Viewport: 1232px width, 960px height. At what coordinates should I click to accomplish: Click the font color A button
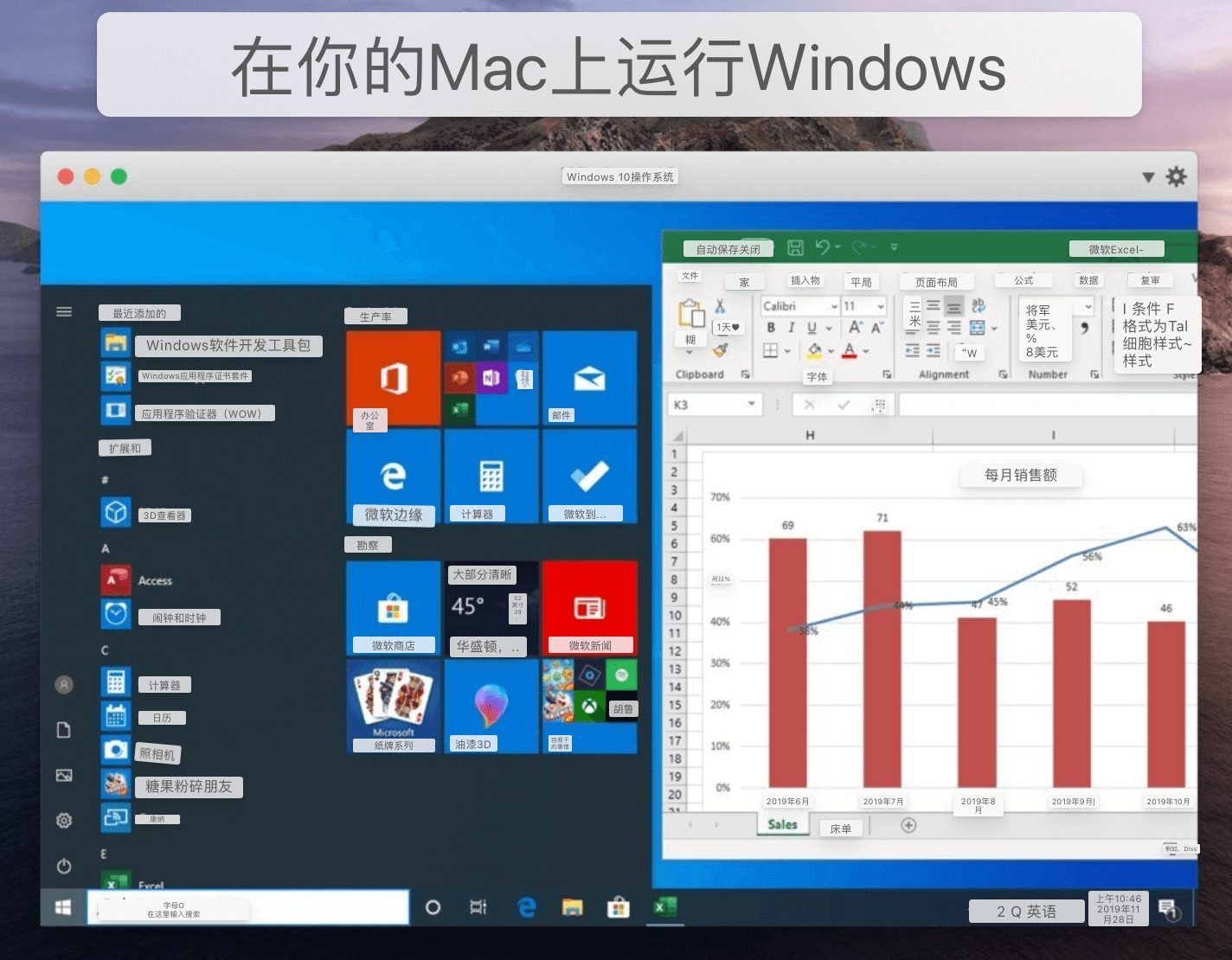point(850,350)
